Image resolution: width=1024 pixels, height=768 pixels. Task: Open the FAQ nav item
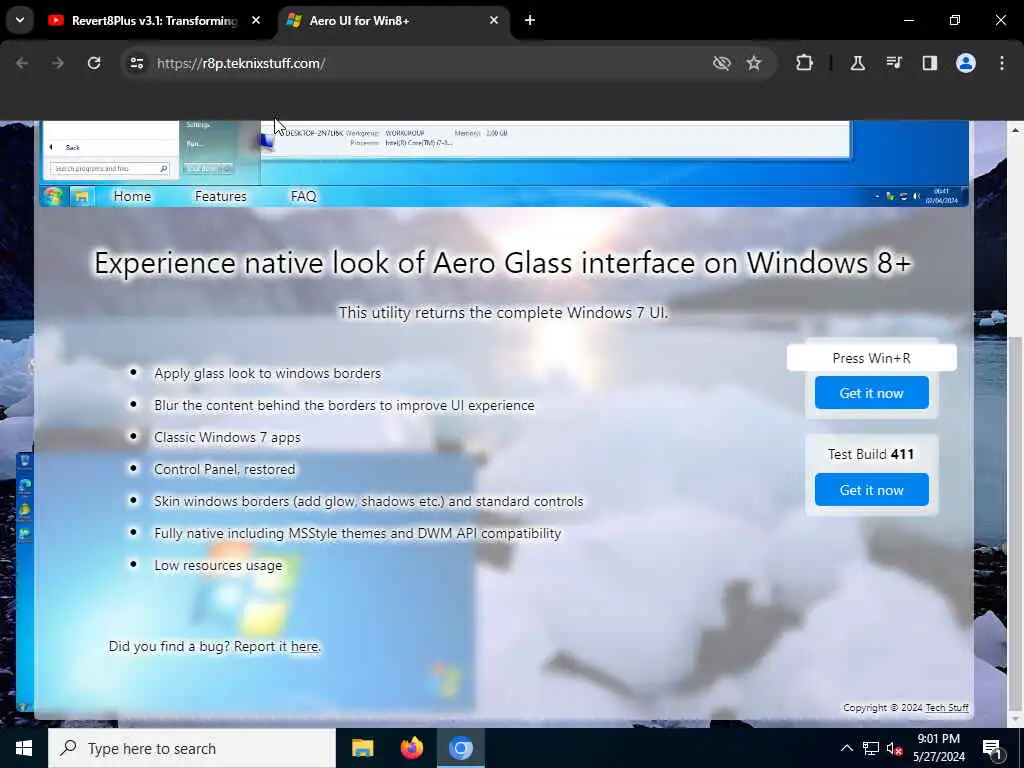point(304,197)
